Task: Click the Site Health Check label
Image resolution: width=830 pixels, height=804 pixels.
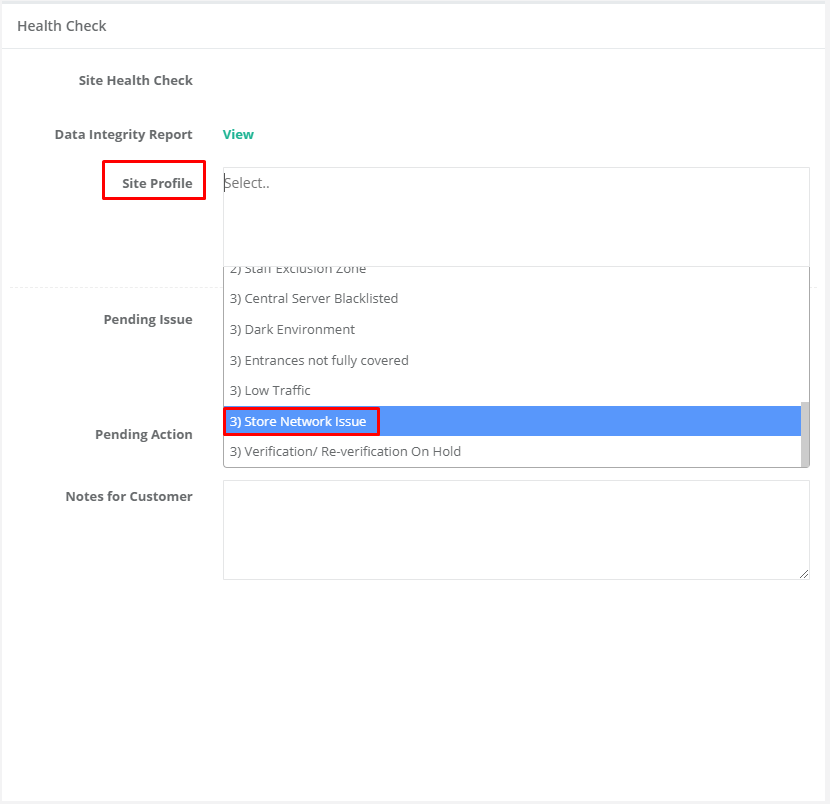Action: (x=136, y=80)
